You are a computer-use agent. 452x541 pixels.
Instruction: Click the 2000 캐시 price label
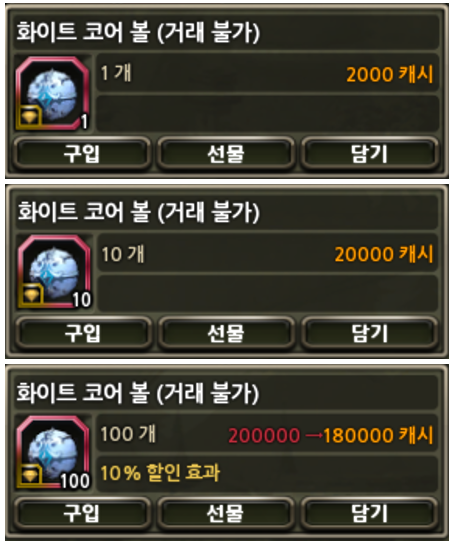(x=390, y=74)
